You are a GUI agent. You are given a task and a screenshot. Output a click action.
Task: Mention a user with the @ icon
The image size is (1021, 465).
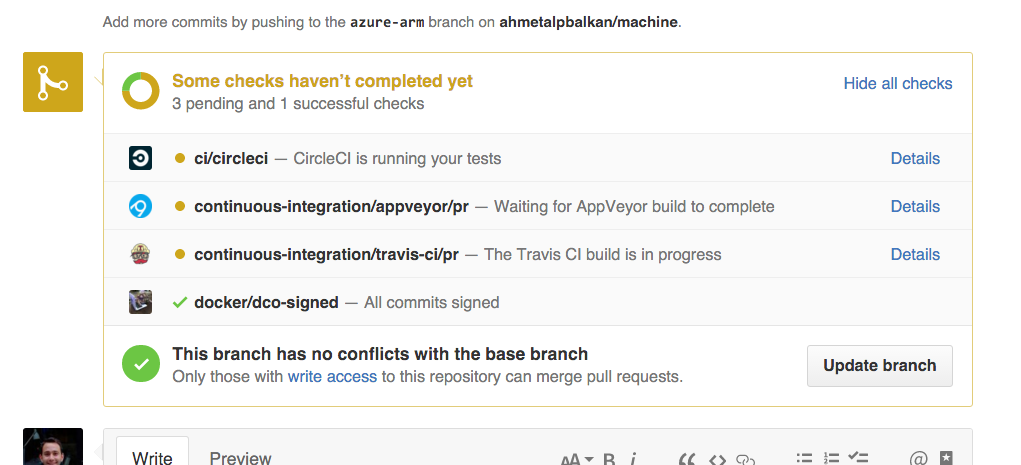(x=917, y=460)
